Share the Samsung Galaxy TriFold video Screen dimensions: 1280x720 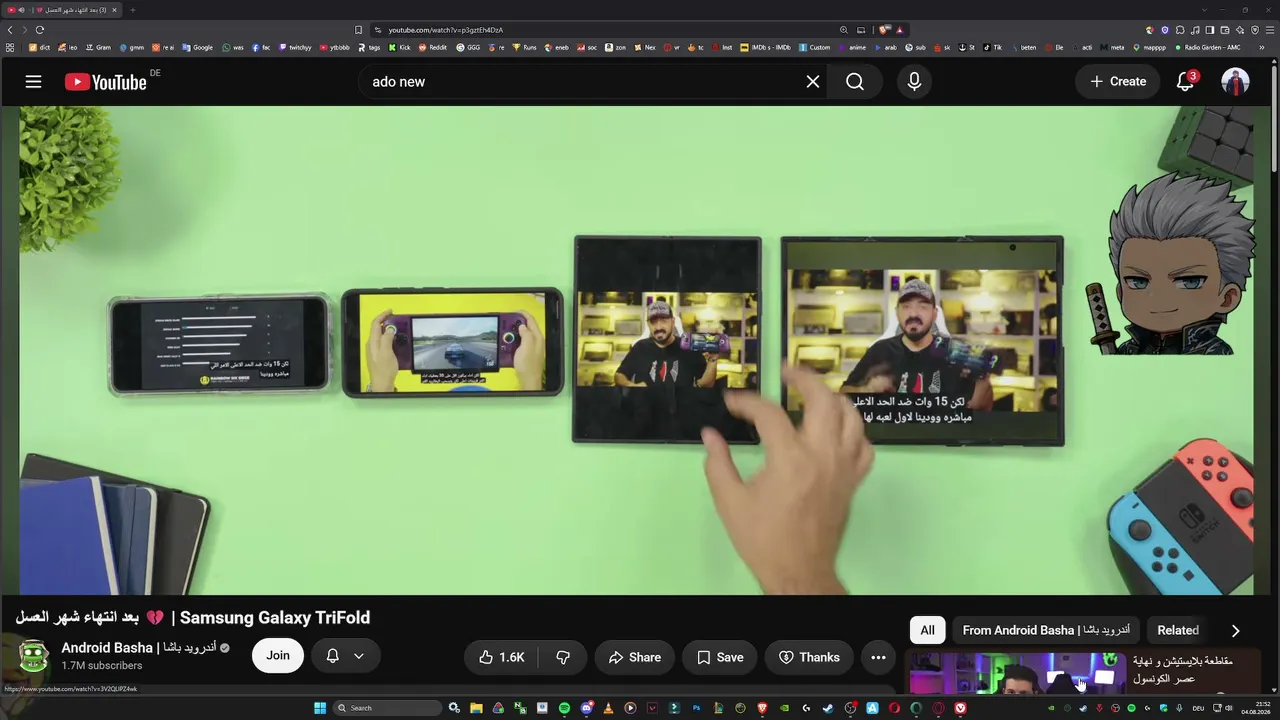635,657
